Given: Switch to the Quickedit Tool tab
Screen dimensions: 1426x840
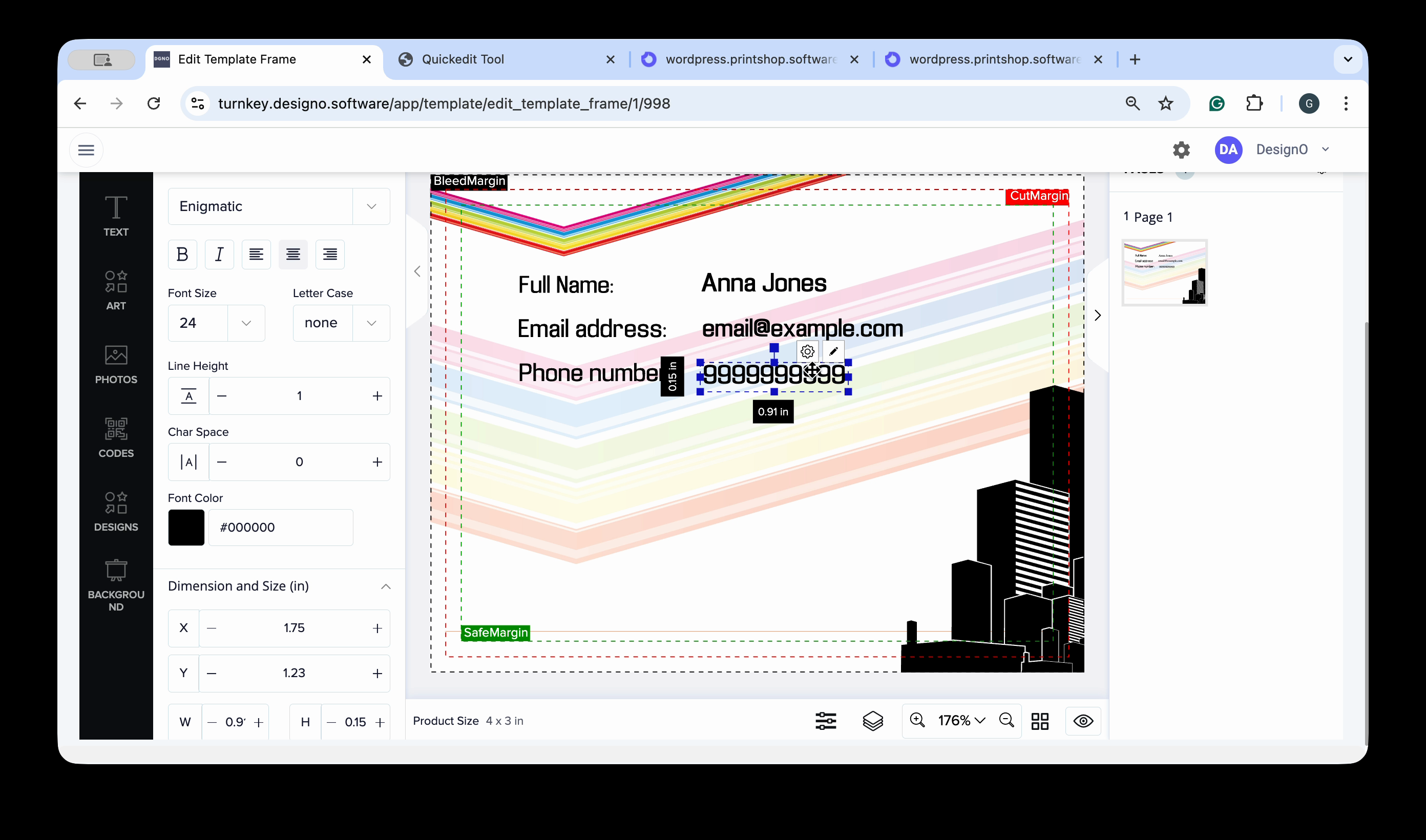Looking at the screenshot, I should (x=463, y=59).
